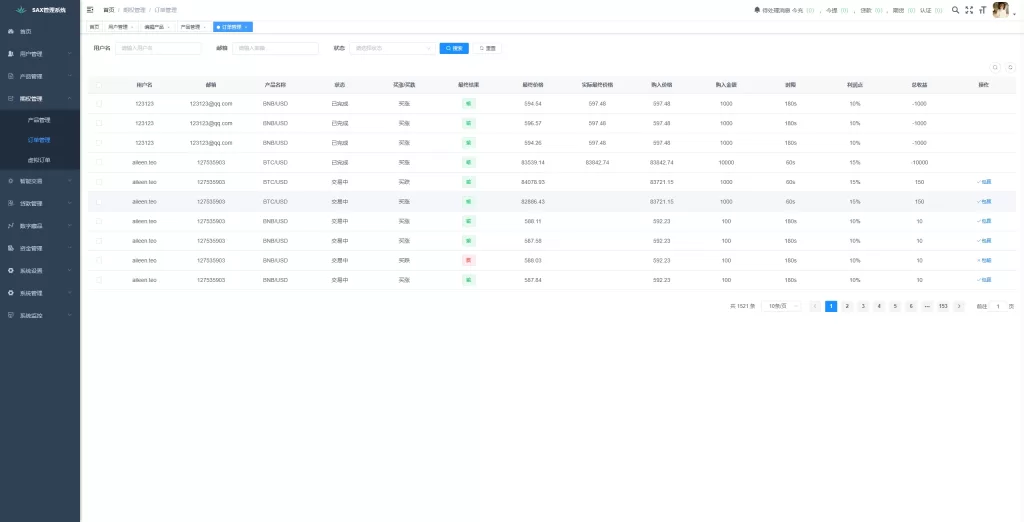This screenshot has height=522, width=1024.
Task: Click the 首页 breadcrumb link
Action: [x=108, y=10]
